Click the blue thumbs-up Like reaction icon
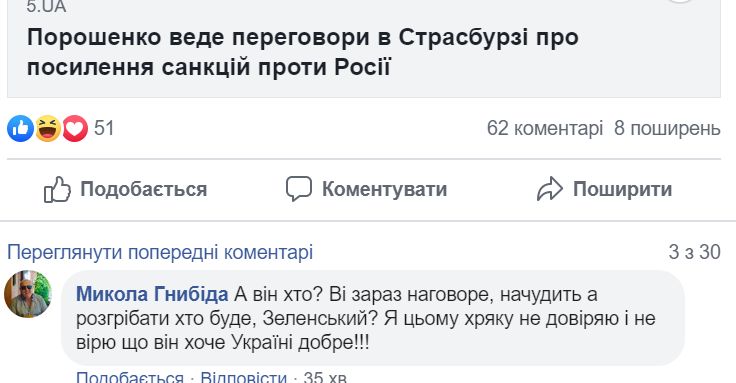 21,128
